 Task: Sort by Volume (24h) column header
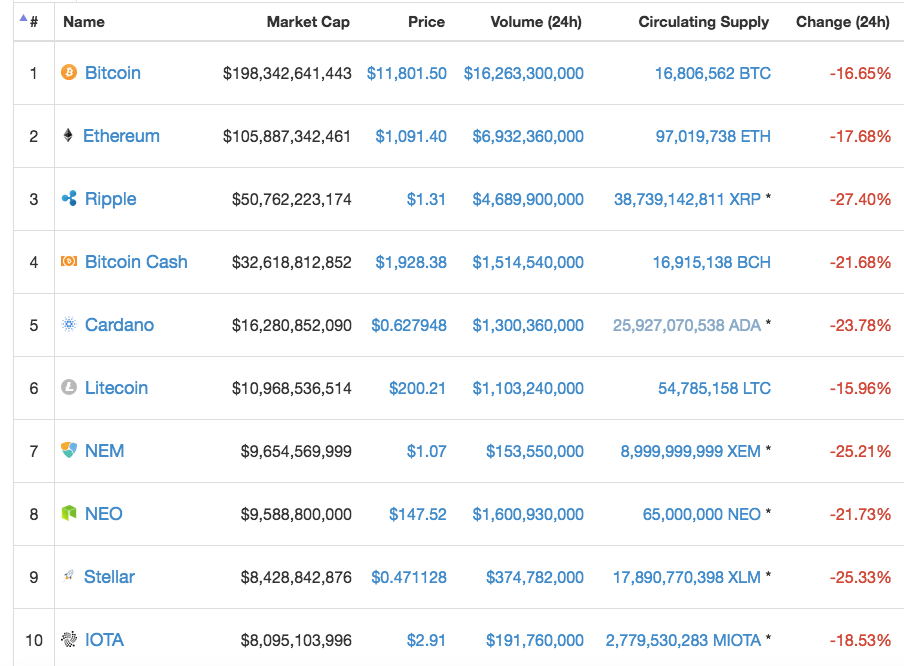535,21
